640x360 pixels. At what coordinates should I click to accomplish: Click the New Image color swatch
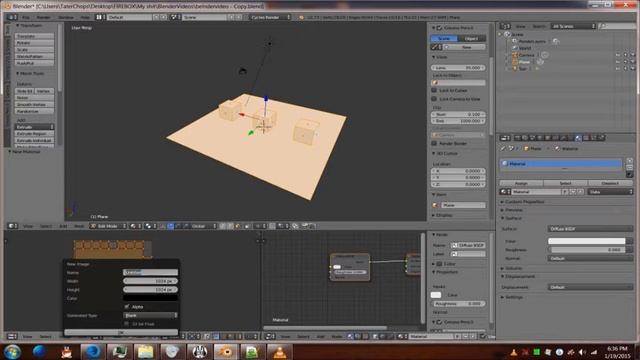point(150,298)
